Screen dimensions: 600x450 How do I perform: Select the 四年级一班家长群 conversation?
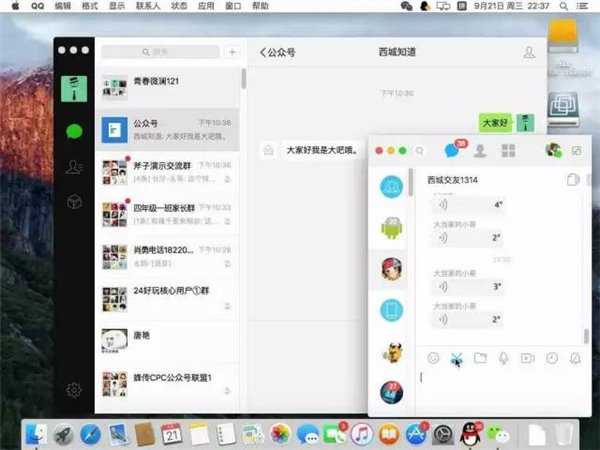pyautogui.click(x=168, y=213)
